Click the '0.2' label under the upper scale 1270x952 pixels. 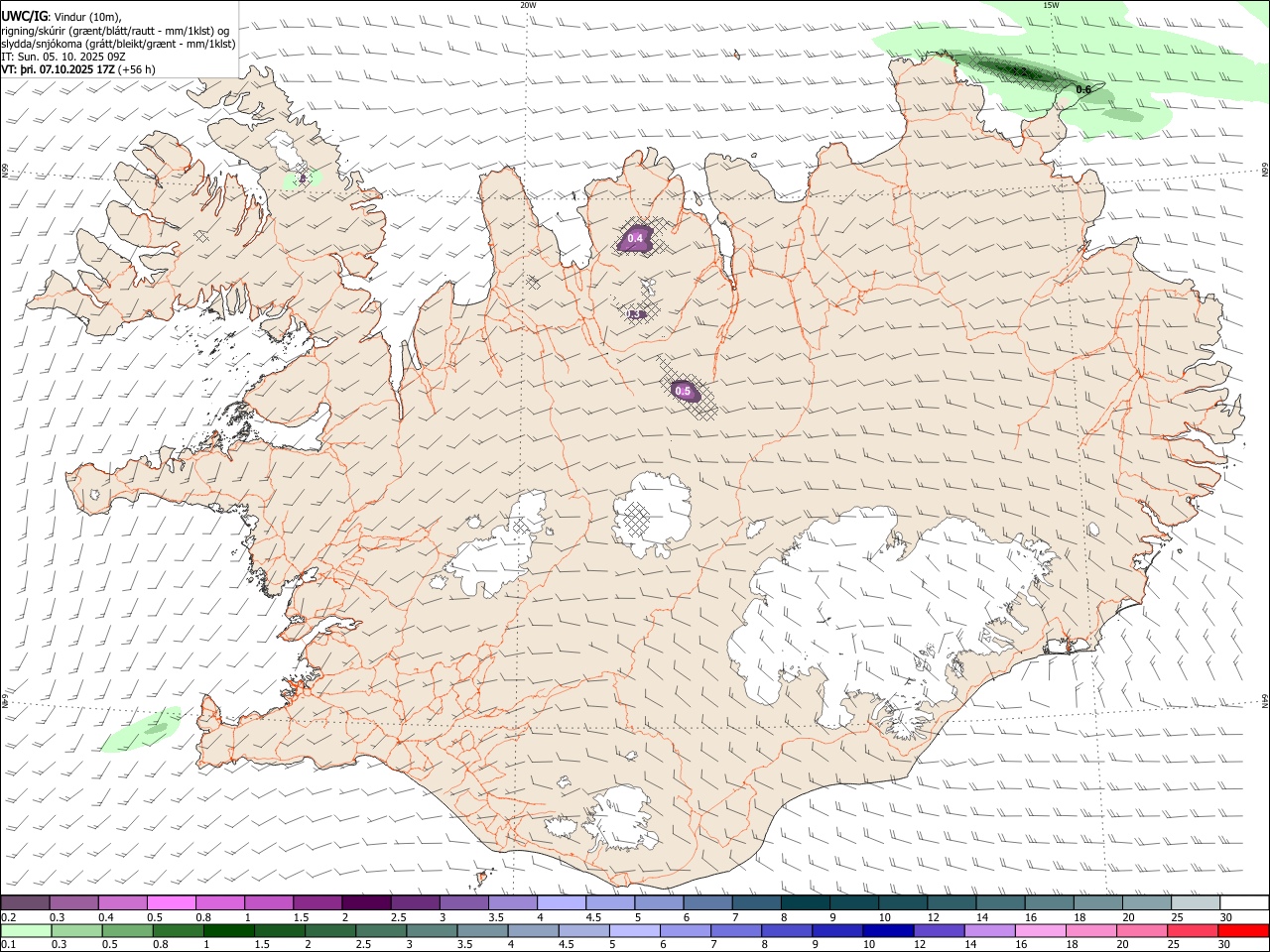tap(8, 917)
